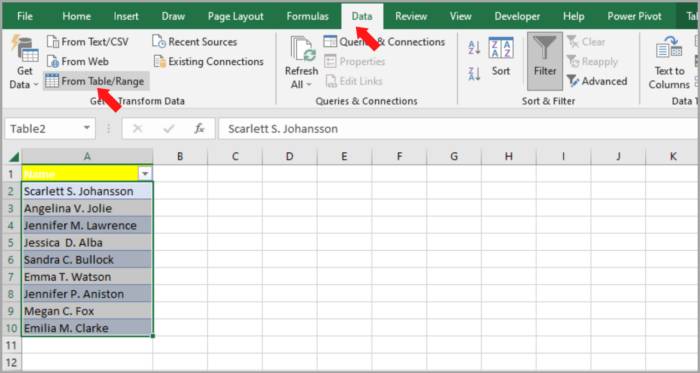The image size is (700, 373).
Task: Open the Name Box dropdown arrow
Action: point(87,129)
